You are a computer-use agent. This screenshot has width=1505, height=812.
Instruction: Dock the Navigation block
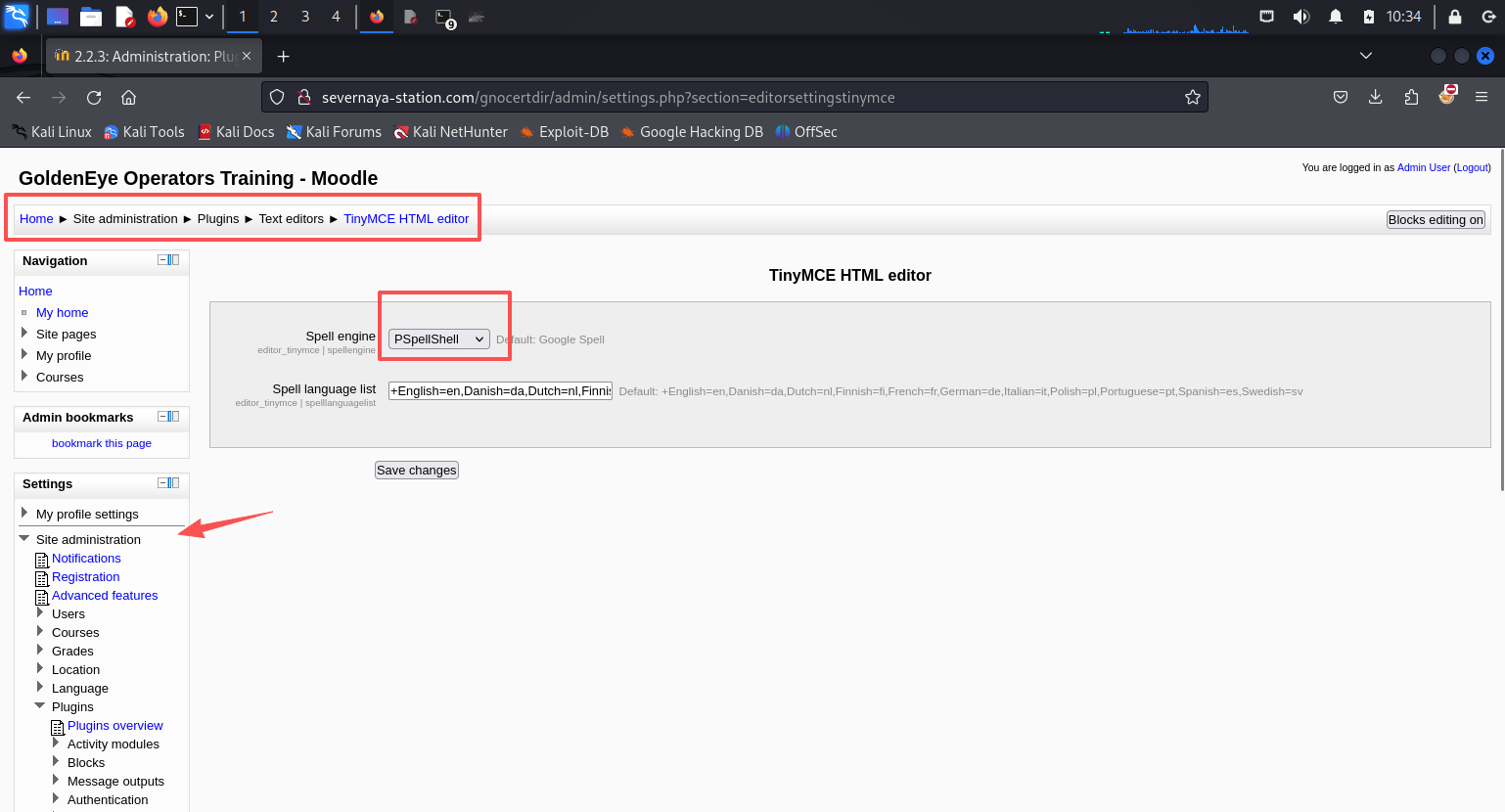(174, 260)
